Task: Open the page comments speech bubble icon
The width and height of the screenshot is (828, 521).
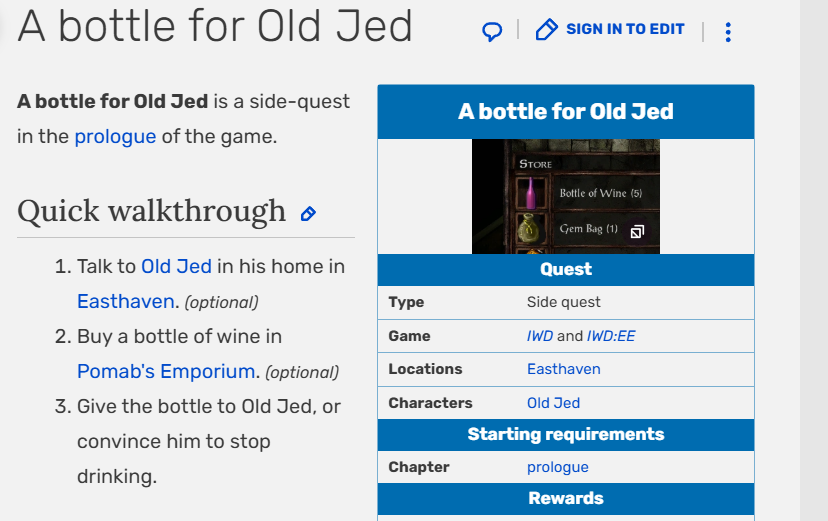Action: (492, 31)
